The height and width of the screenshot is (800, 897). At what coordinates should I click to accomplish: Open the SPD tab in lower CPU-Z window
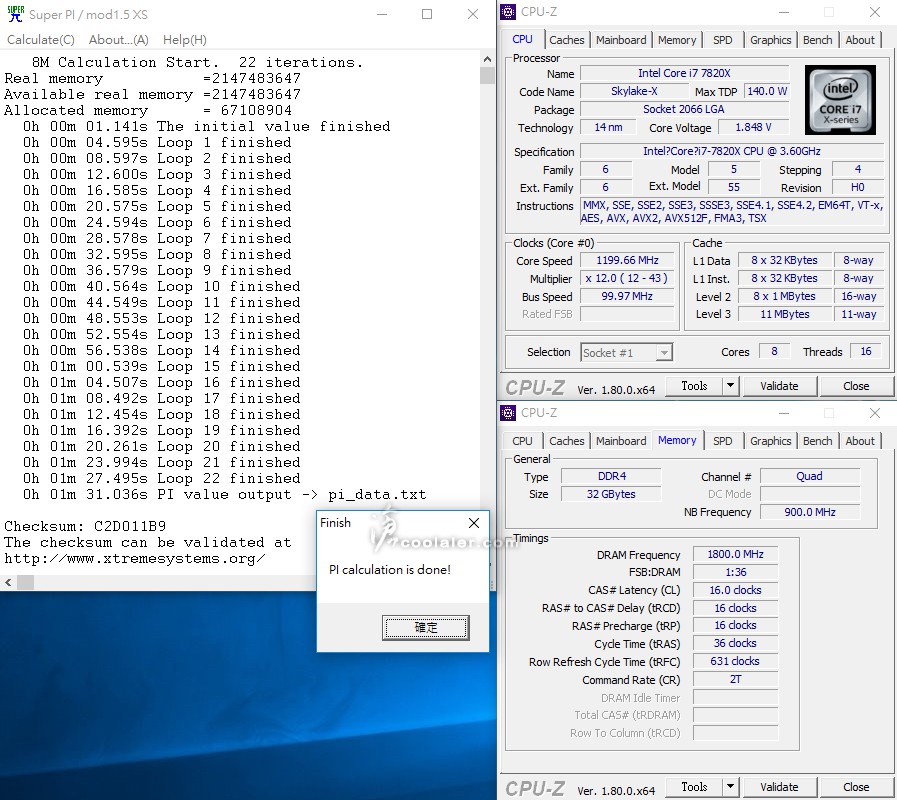[723, 441]
